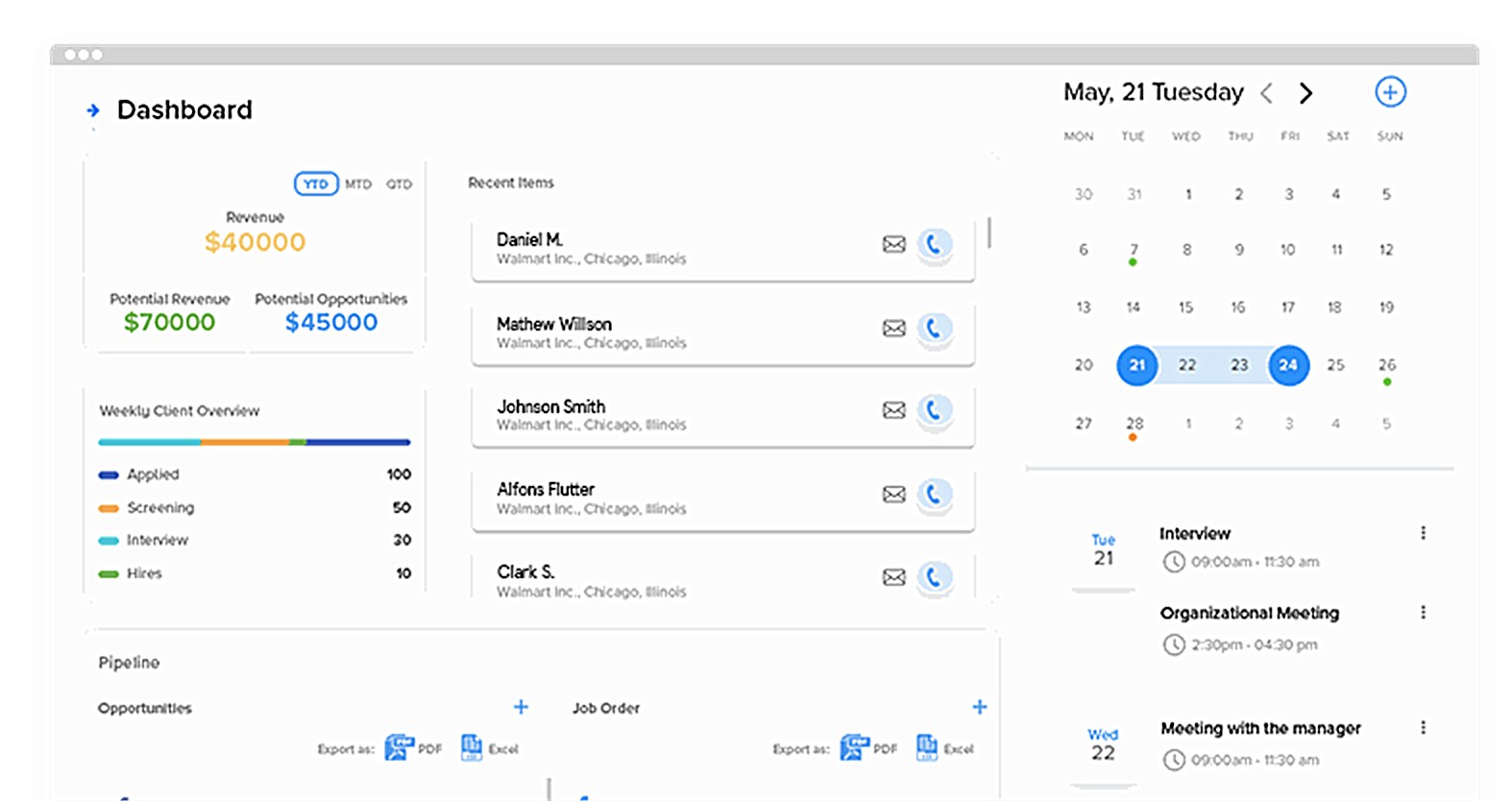
Task: Select May 24 on the calendar
Action: [1288, 365]
